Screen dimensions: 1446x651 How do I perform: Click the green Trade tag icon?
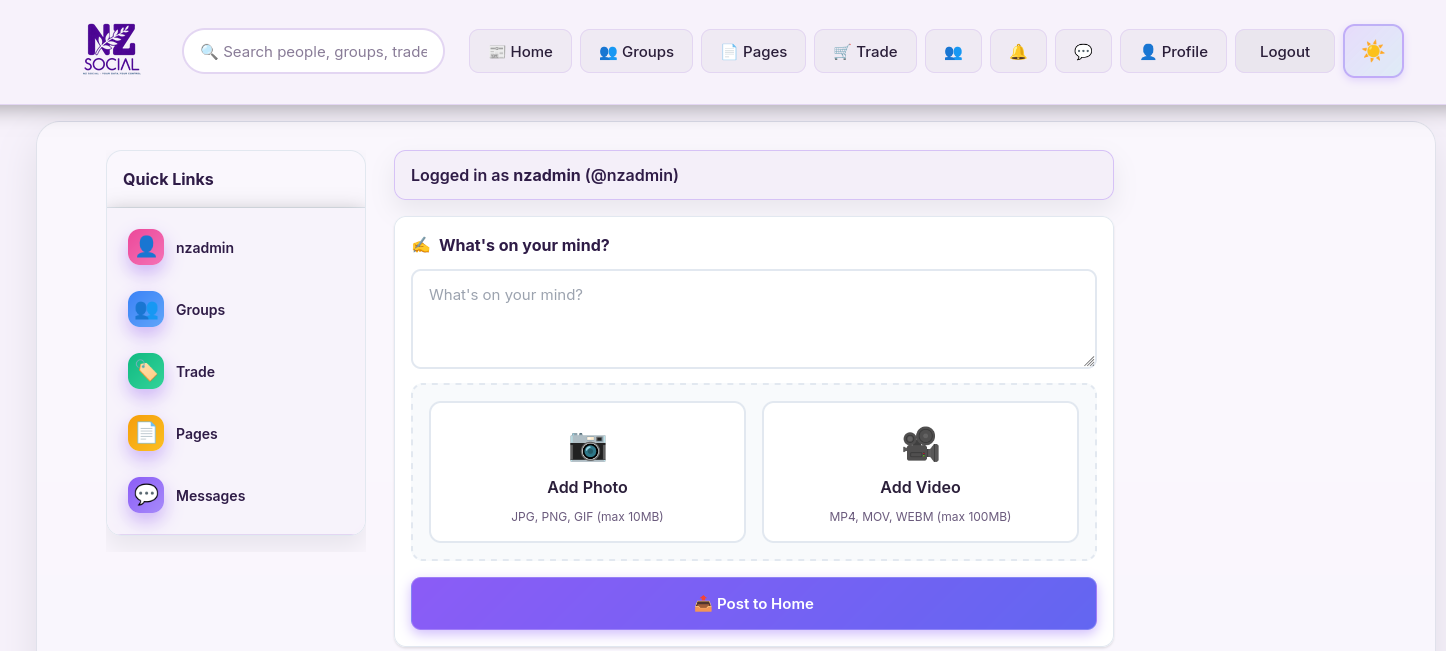click(x=146, y=371)
